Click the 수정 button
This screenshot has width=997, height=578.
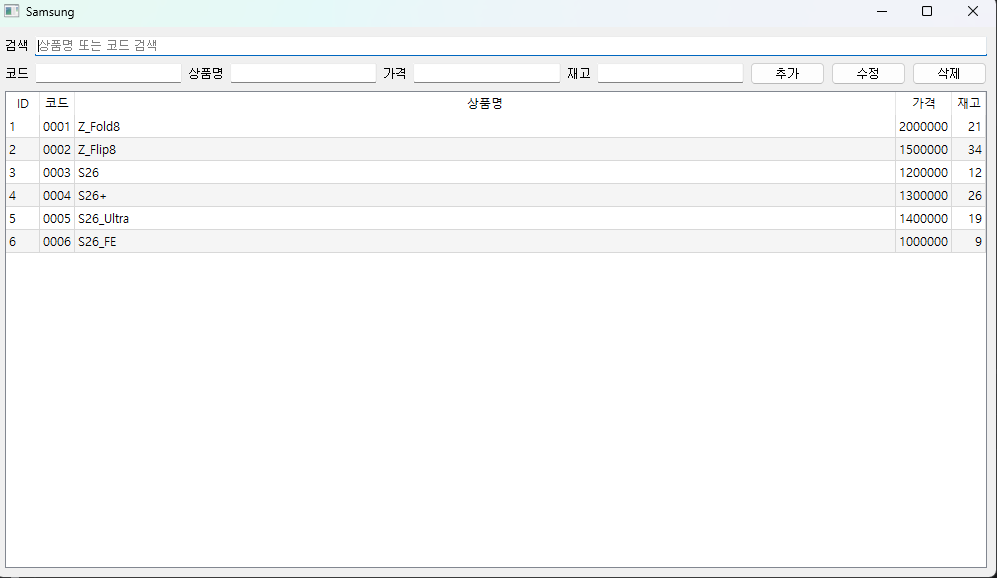[868, 74]
